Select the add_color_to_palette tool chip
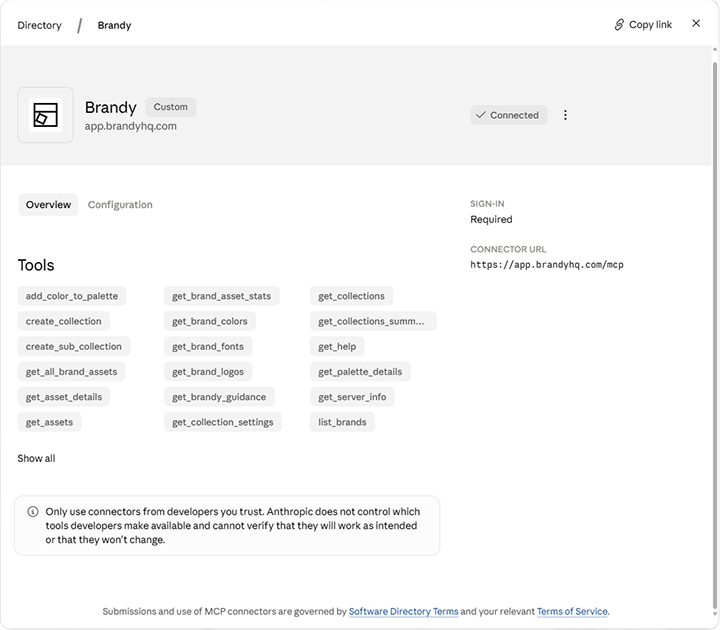This screenshot has height=630, width=720. point(72,296)
